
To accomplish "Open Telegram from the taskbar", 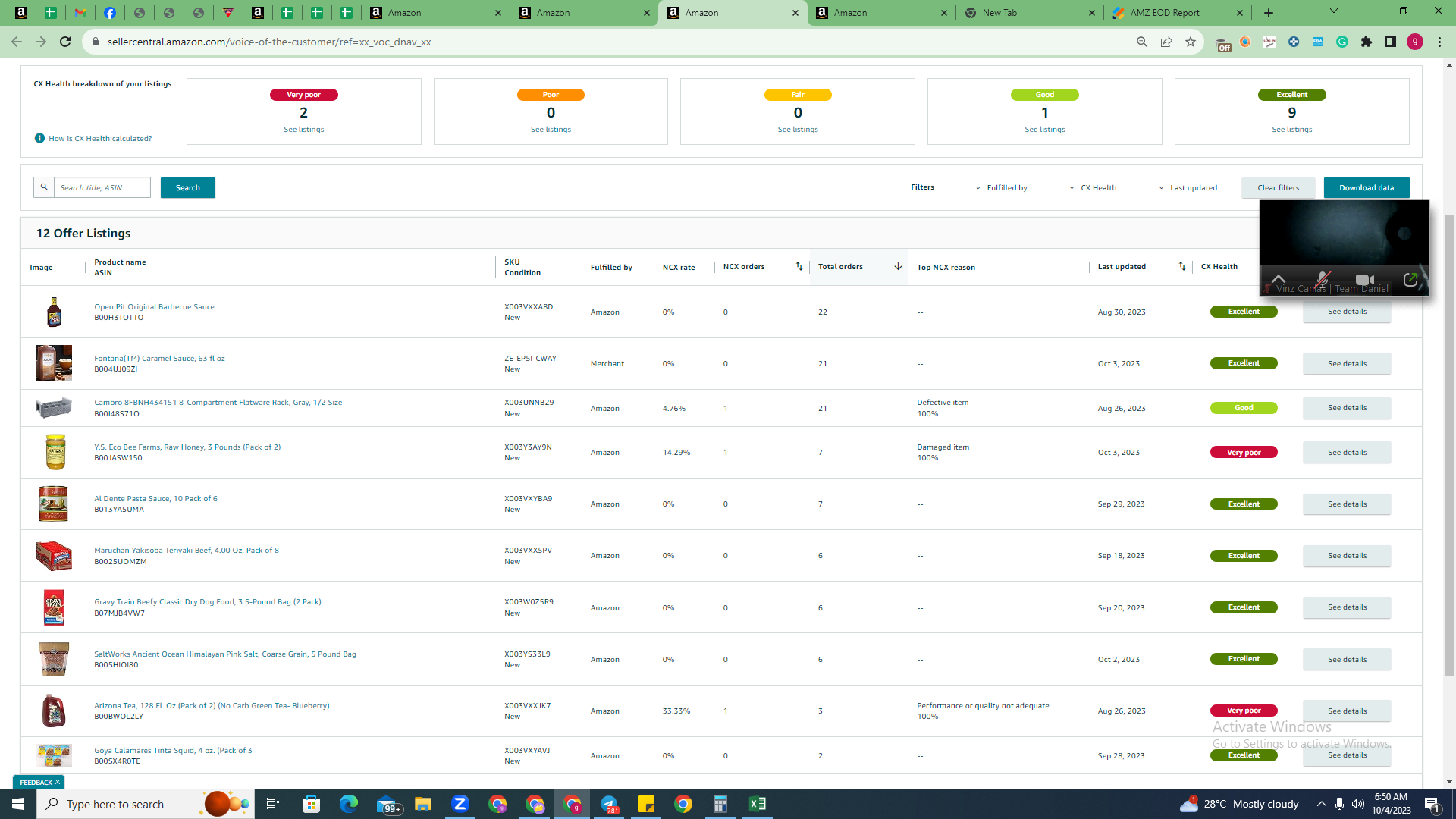I will 609,804.
